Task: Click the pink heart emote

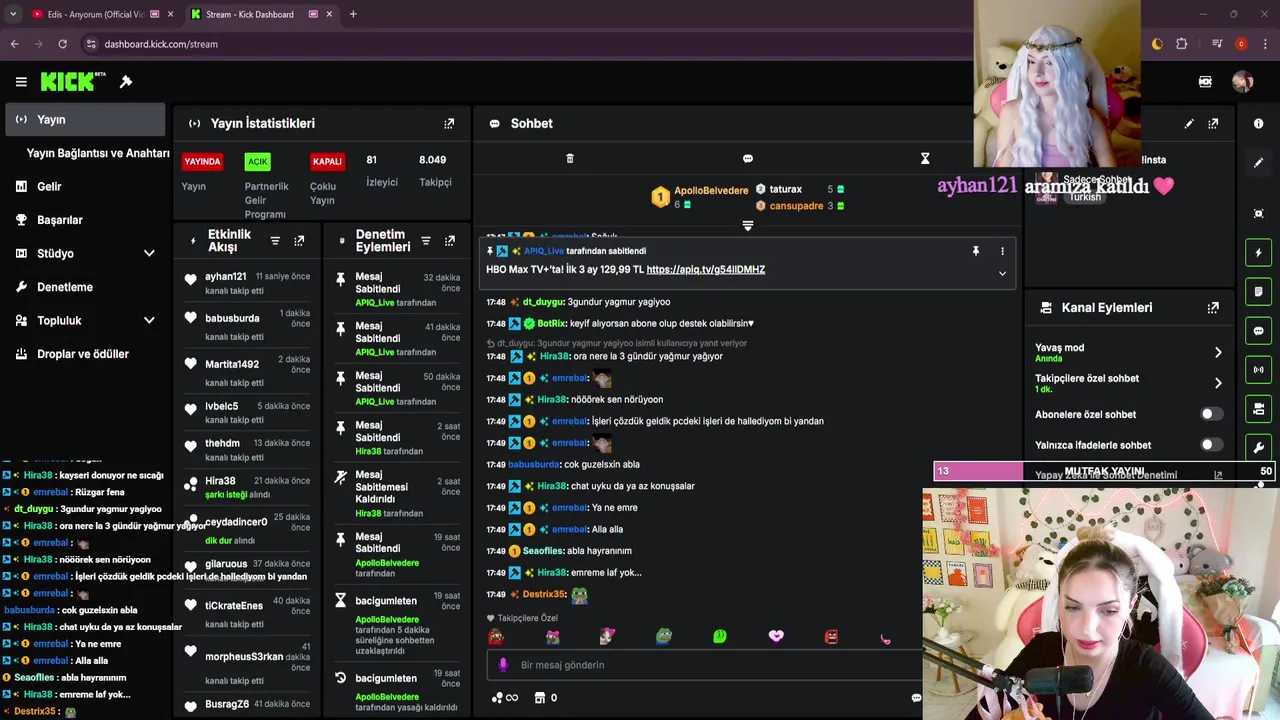Action: point(776,636)
